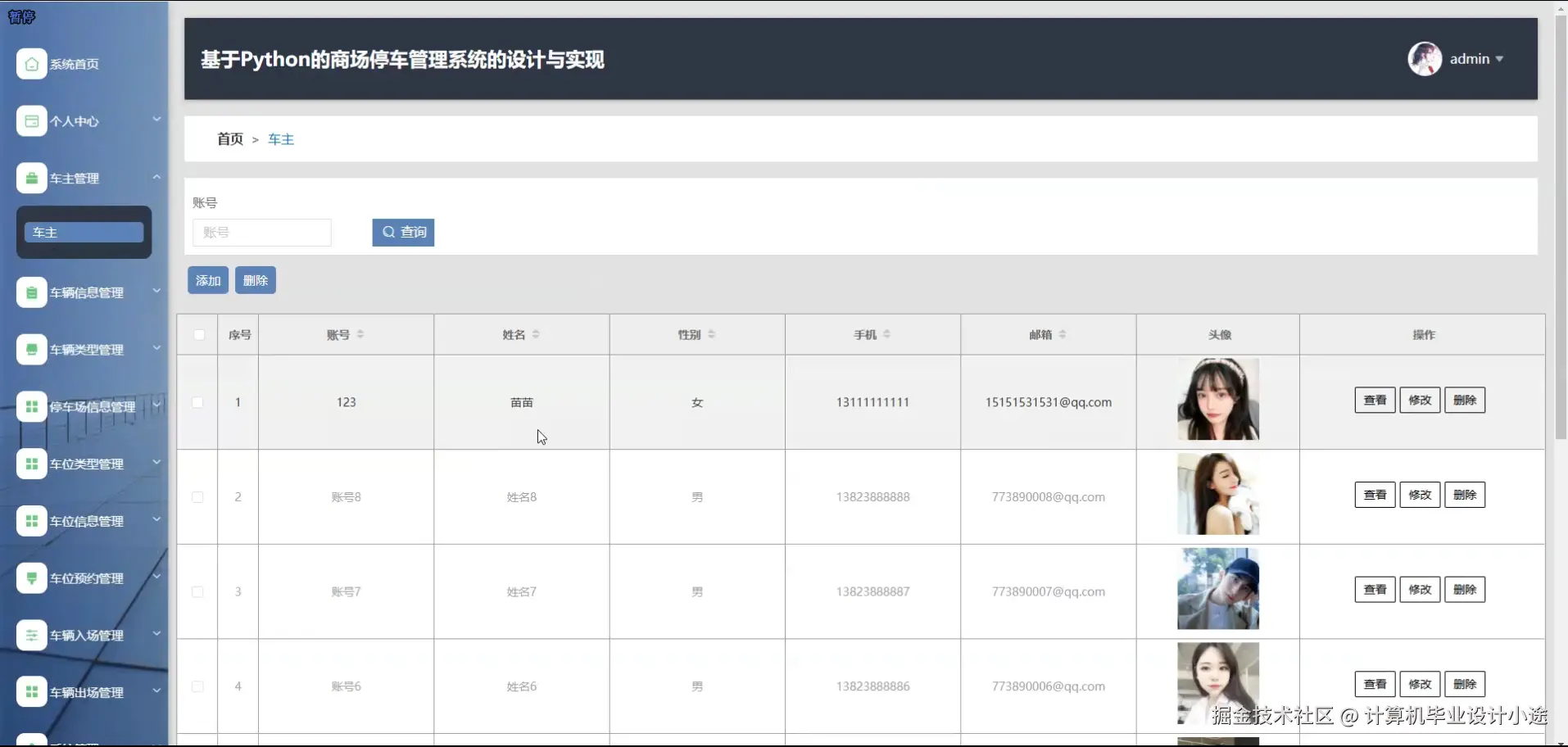
Task: Click 查看 for the 姓名8 row
Action: click(x=1375, y=495)
